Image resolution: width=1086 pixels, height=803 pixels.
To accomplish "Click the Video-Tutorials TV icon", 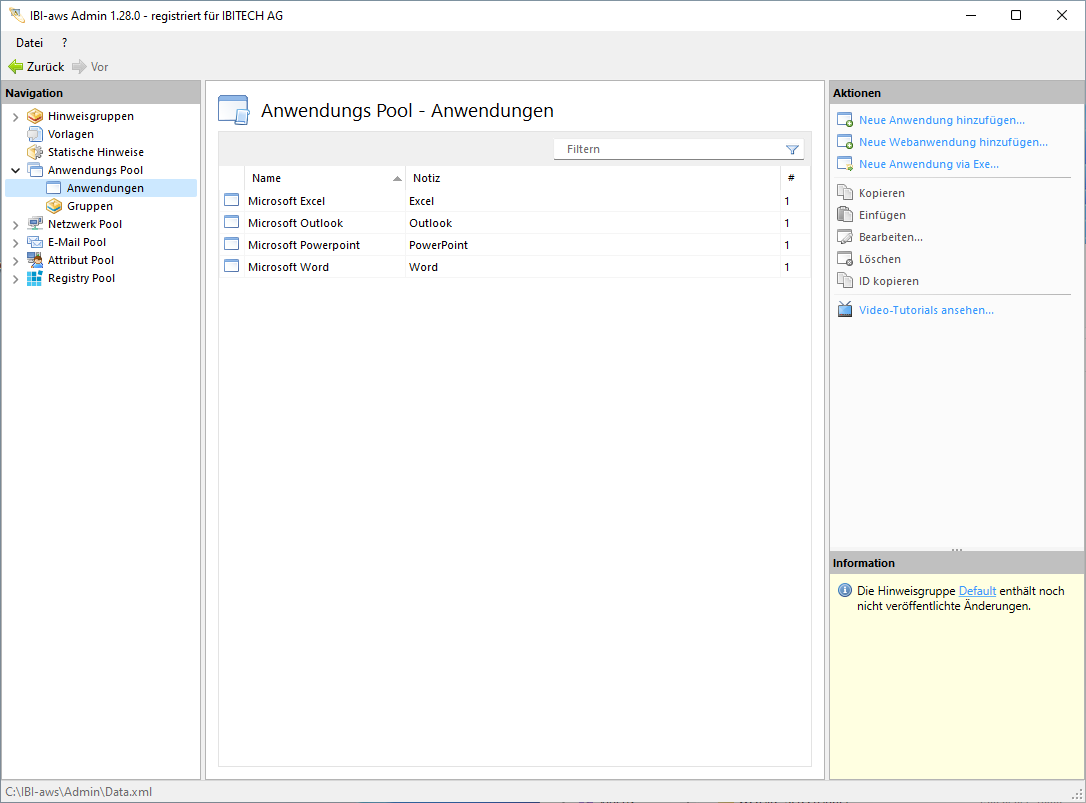I will coord(844,310).
